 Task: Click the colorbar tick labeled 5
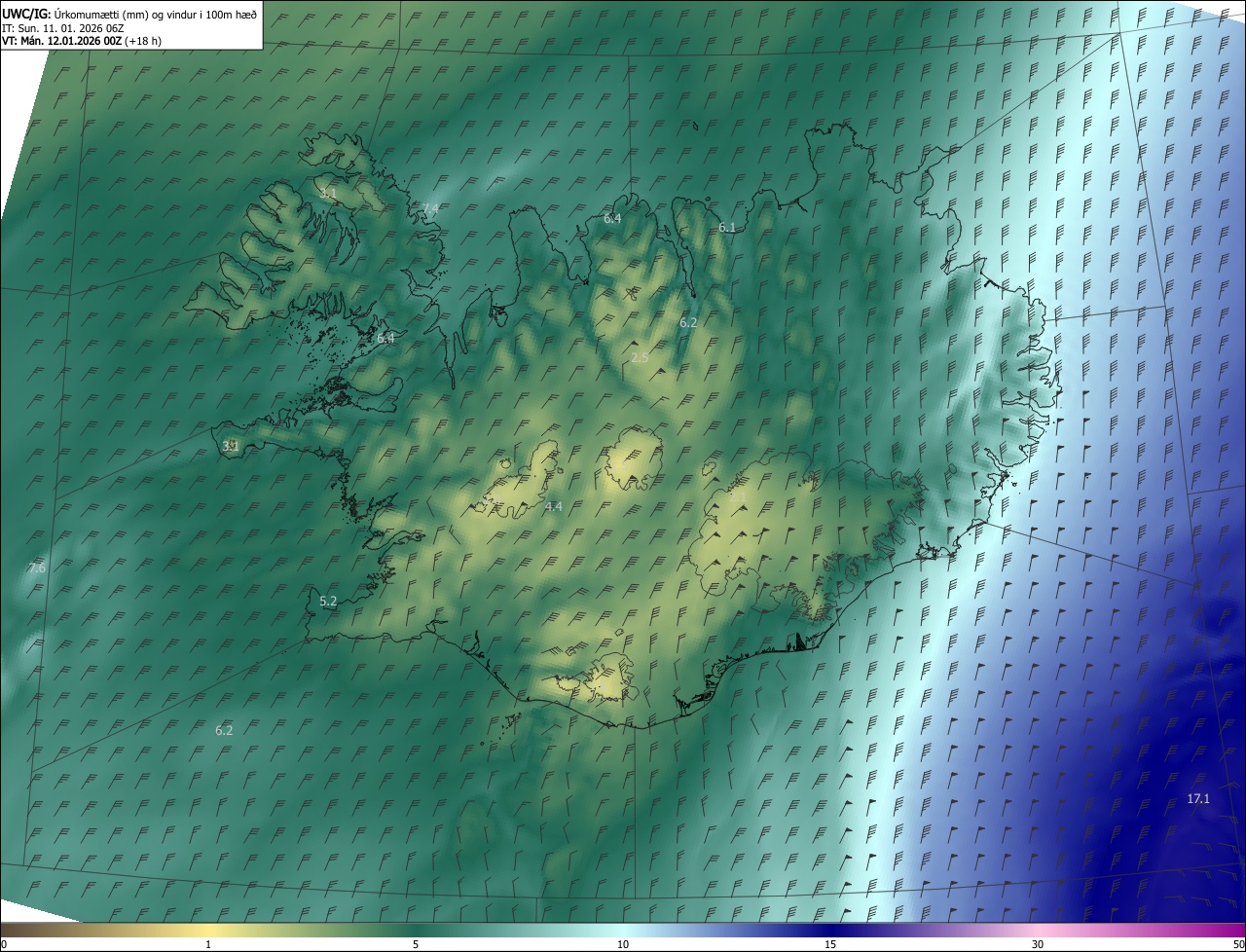[x=416, y=944]
